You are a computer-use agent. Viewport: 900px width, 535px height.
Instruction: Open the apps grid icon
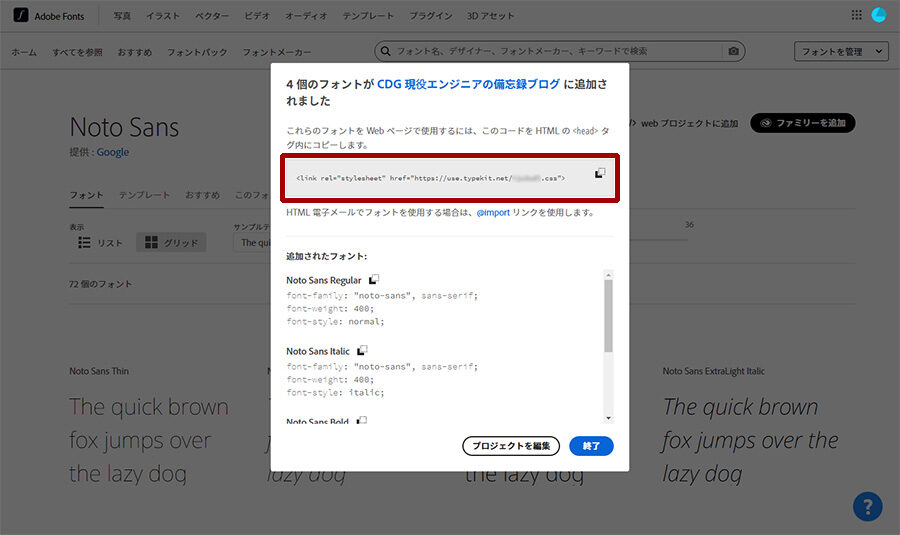pyautogui.click(x=856, y=15)
